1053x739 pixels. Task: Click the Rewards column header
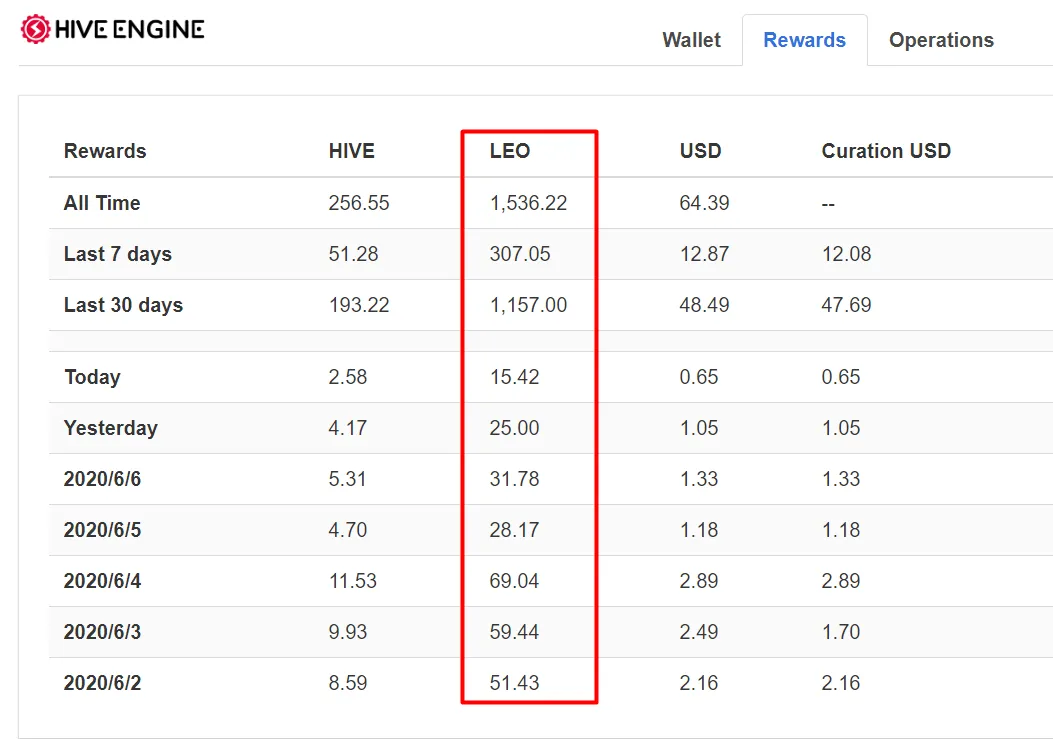[105, 151]
